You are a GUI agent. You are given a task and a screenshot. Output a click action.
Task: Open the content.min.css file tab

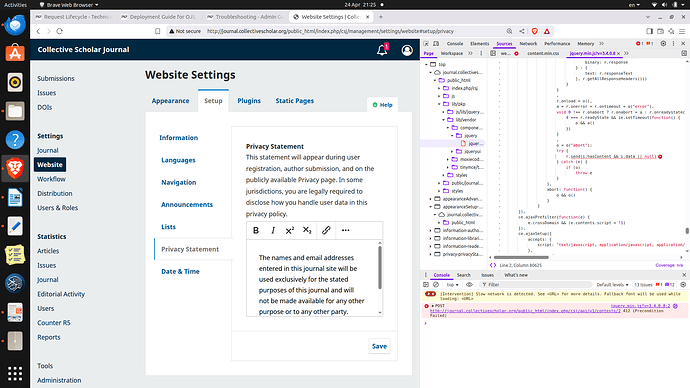pos(543,53)
